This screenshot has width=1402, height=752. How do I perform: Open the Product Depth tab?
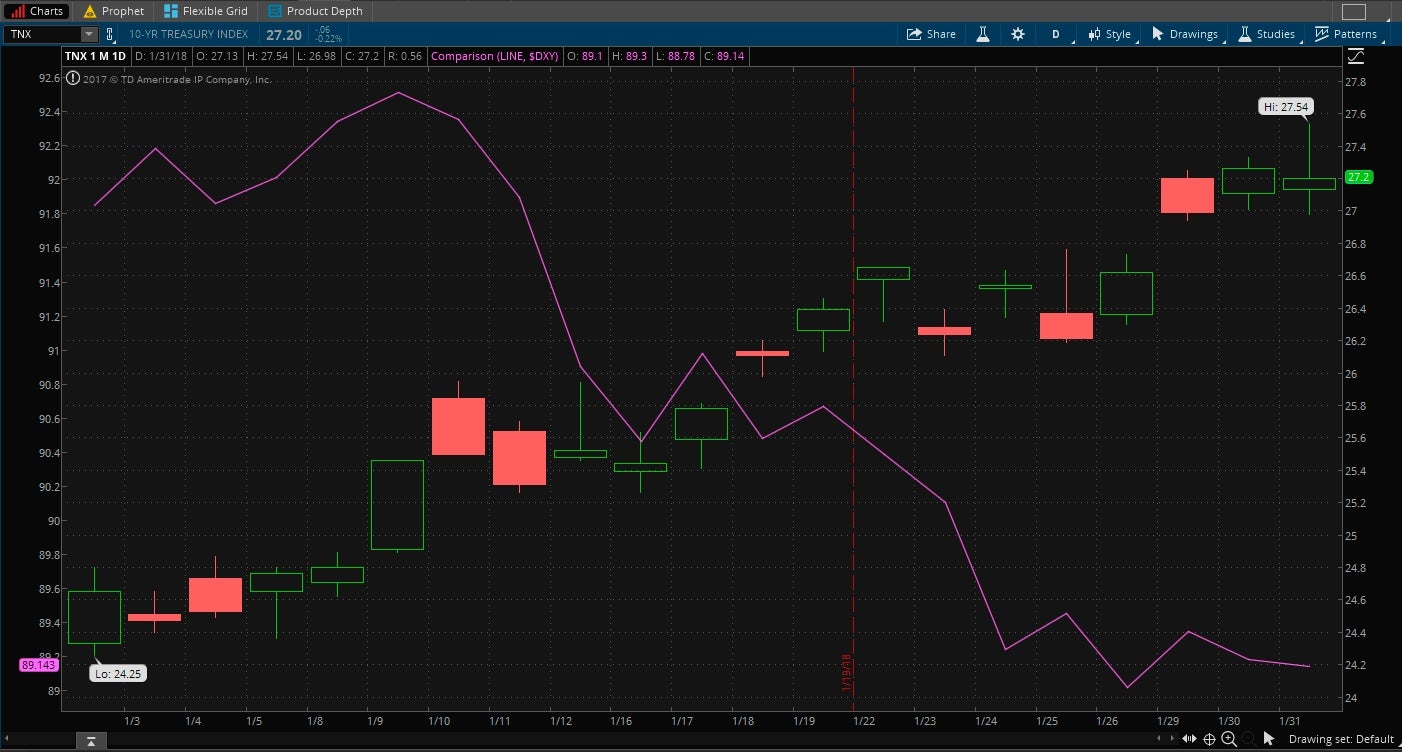coord(315,11)
